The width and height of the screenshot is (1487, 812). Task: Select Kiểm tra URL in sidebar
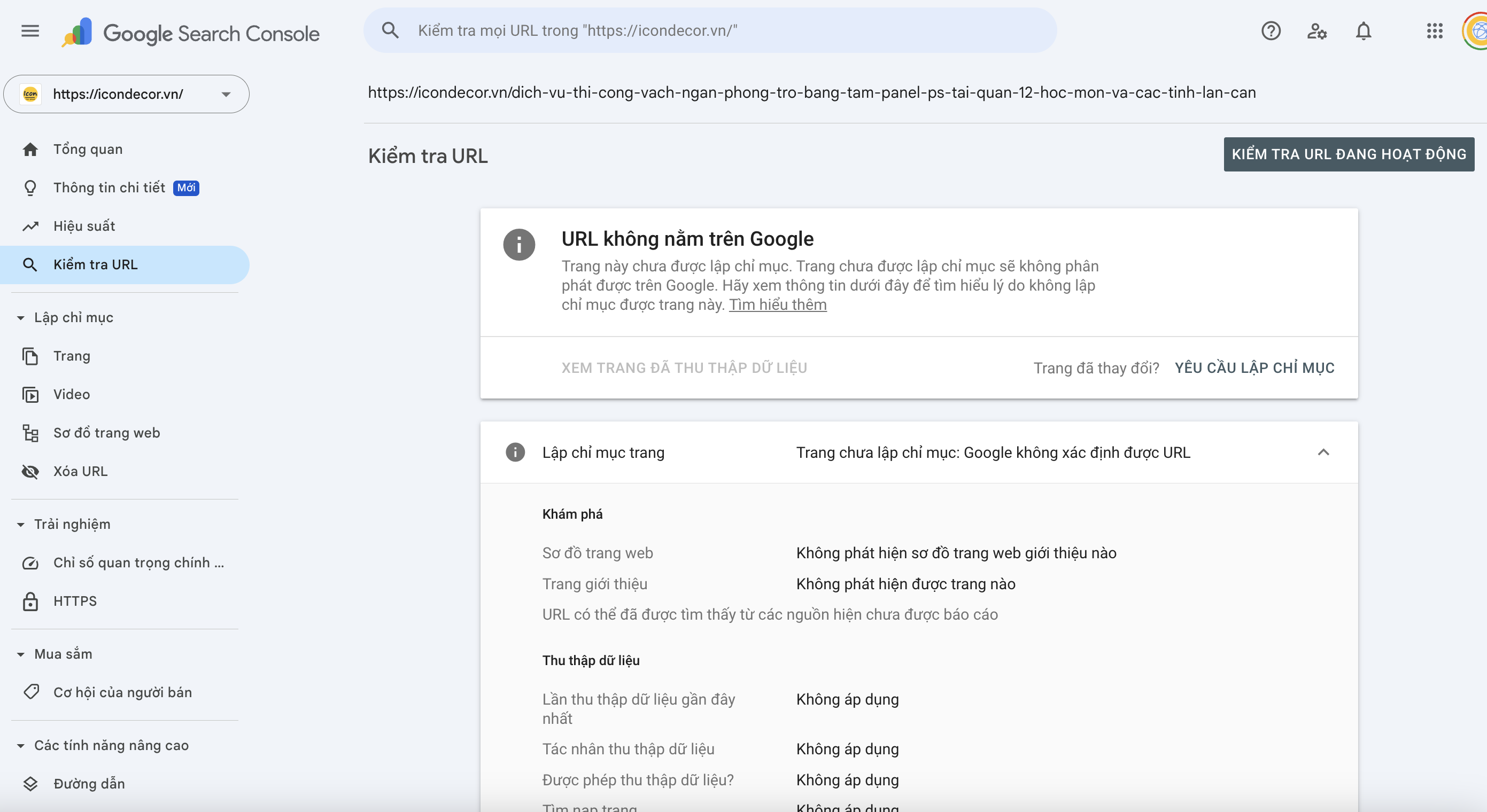coord(125,265)
